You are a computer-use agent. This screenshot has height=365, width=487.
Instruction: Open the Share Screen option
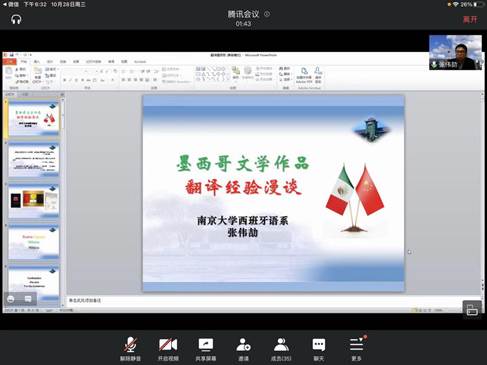point(206,349)
